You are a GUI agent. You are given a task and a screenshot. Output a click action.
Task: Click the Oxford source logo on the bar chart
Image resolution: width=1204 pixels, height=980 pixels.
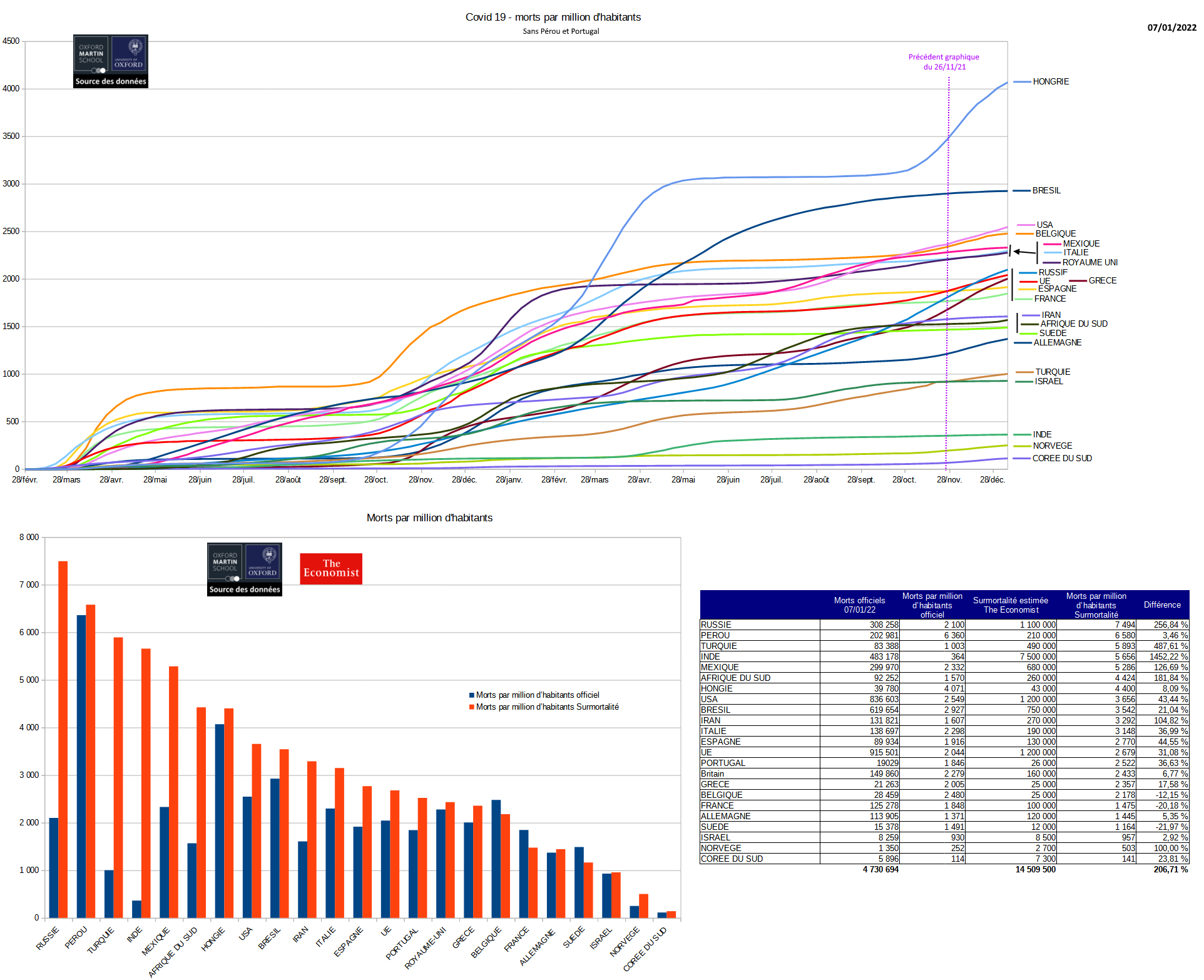click(245, 569)
